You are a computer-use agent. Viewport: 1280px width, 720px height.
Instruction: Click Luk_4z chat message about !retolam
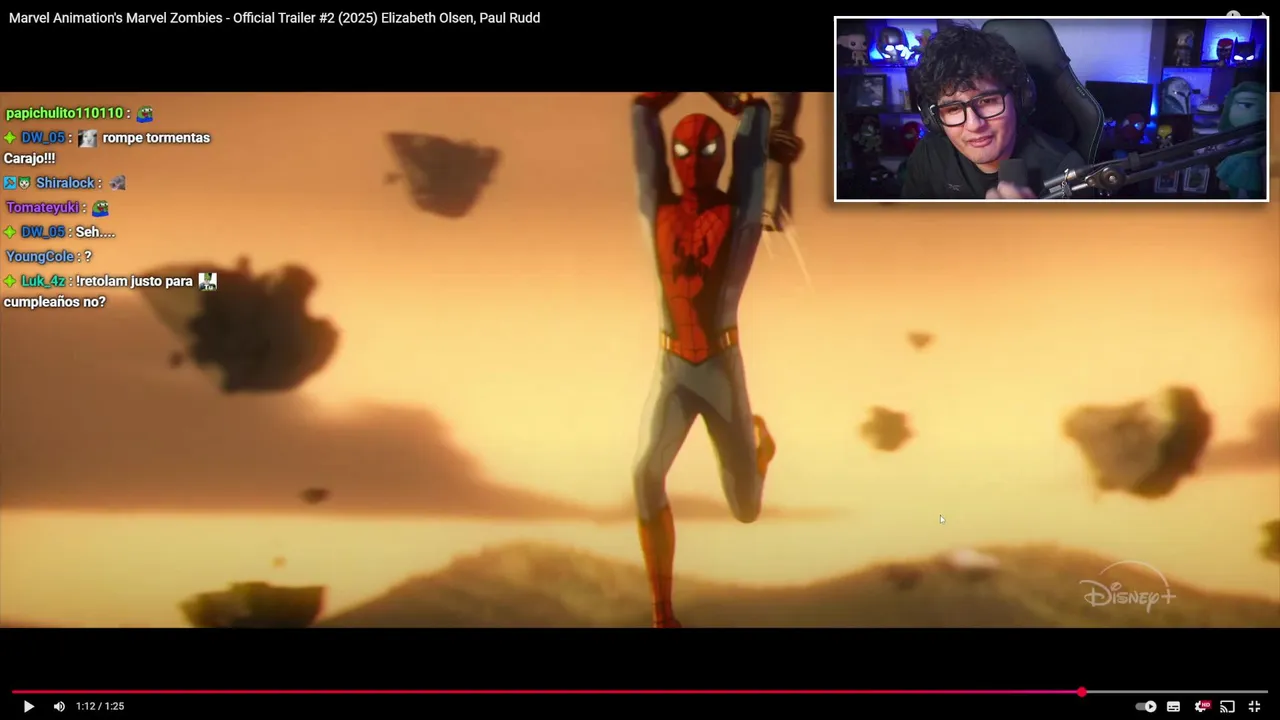click(x=134, y=281)
